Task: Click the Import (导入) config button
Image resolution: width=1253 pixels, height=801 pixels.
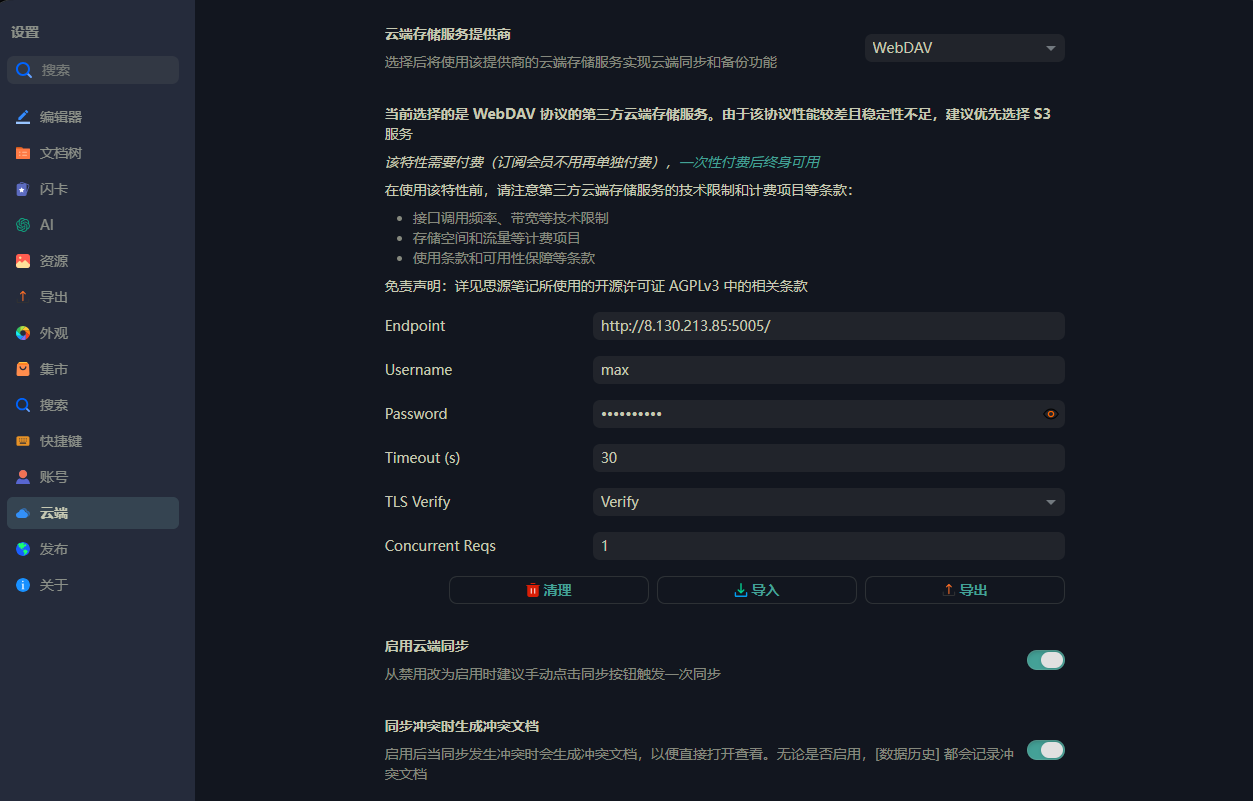Action: point(756,590)
